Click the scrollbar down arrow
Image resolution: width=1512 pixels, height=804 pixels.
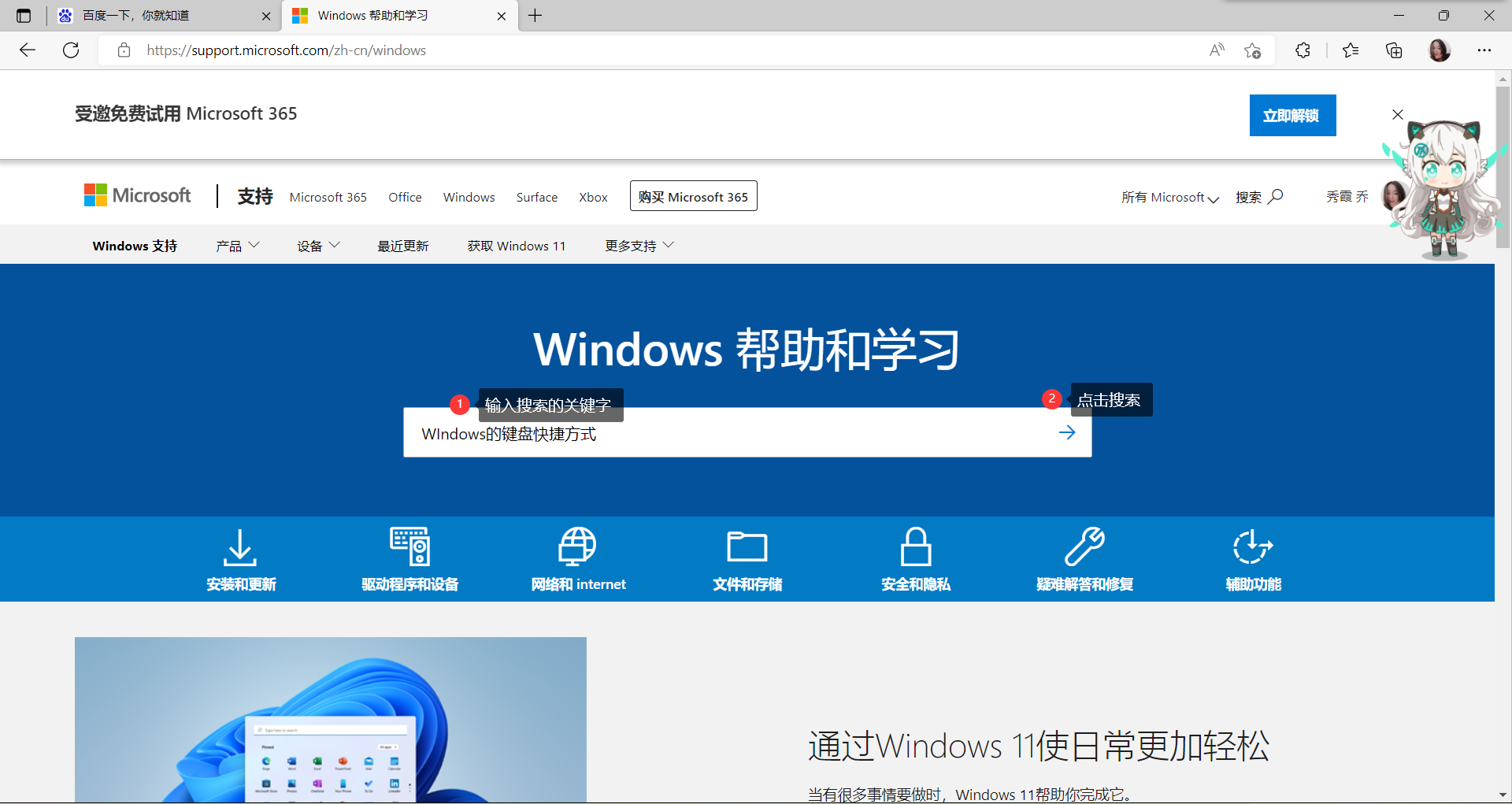[x=1503, y=795]
